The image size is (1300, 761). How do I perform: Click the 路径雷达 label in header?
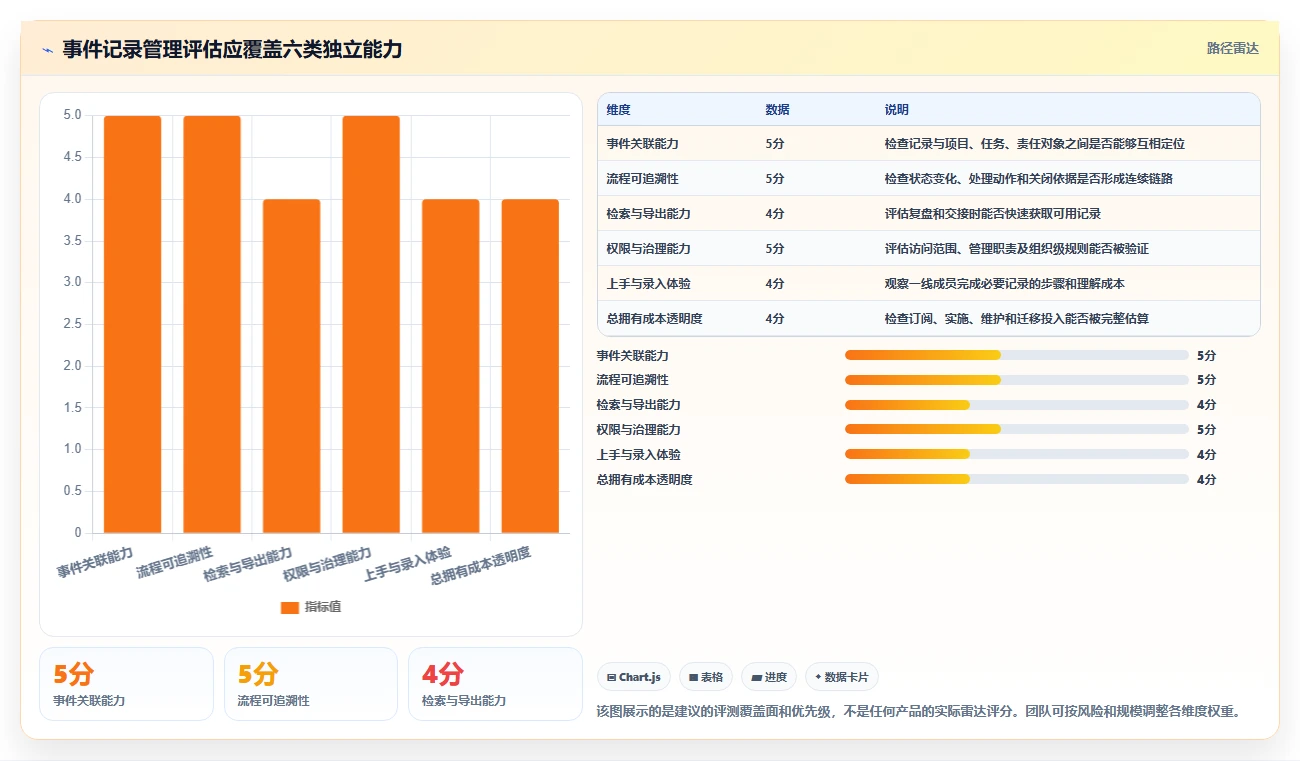[1232, 48]
